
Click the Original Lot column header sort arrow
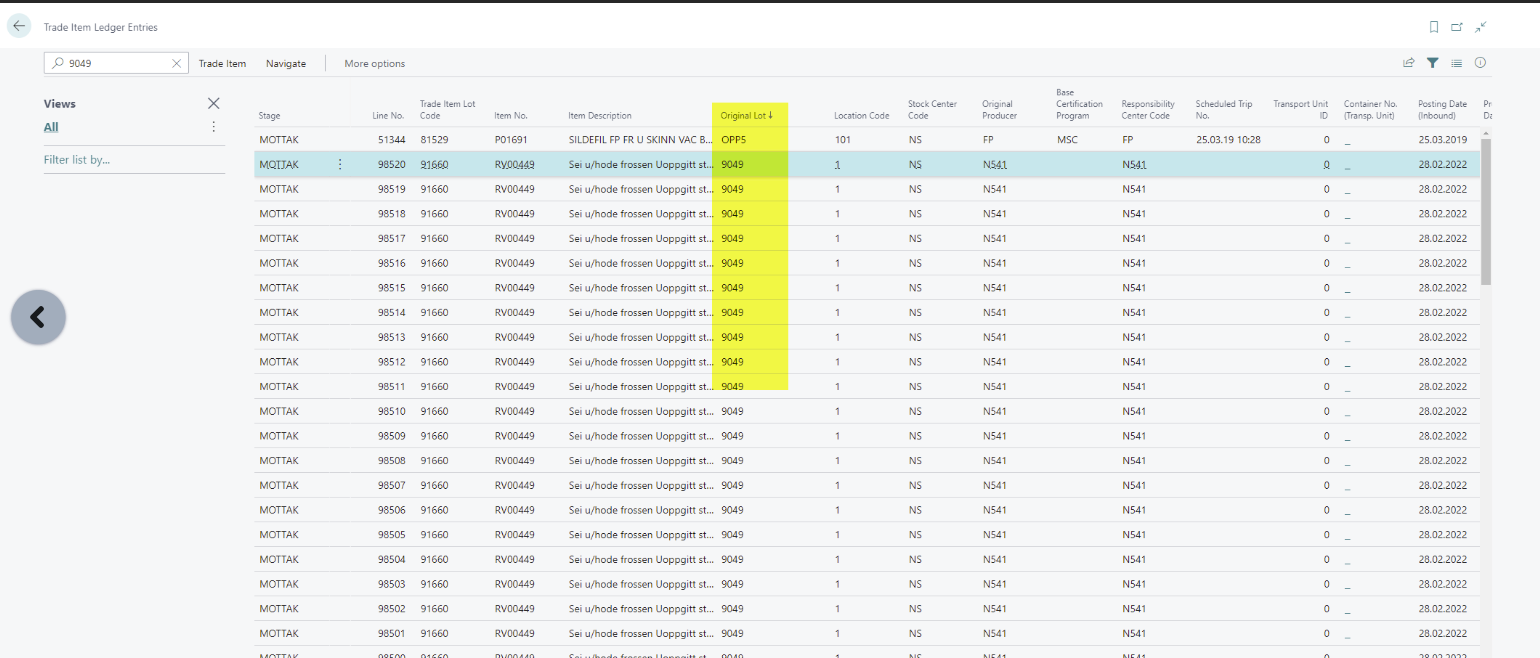771,115
